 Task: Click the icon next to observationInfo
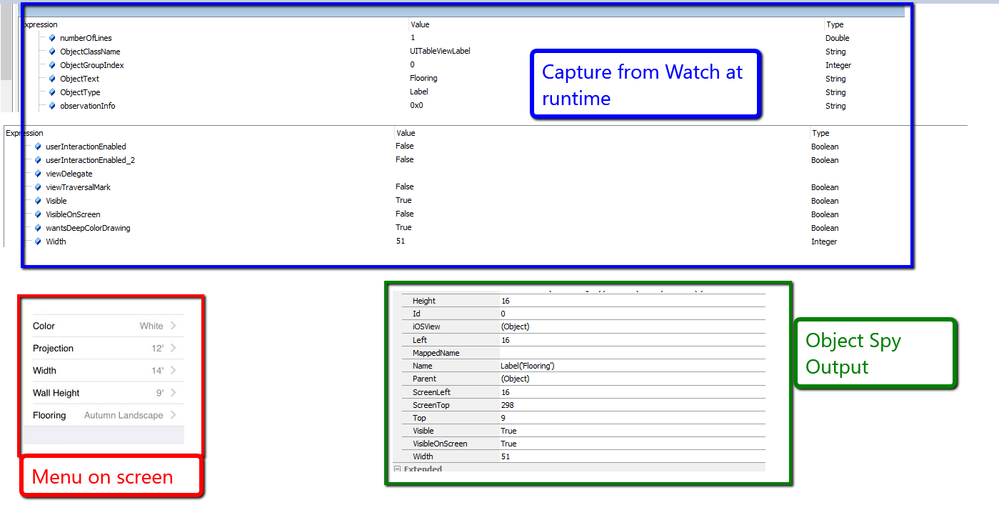52,106
